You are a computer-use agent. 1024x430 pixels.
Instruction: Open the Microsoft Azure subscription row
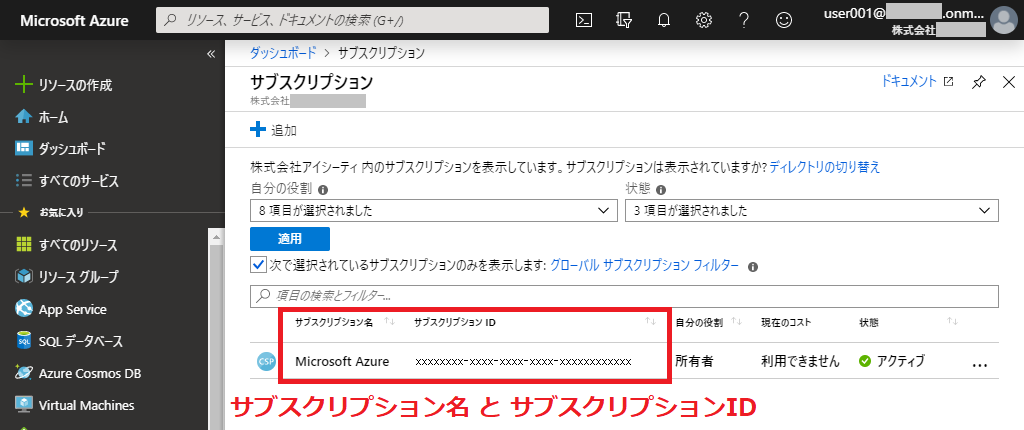342,361
